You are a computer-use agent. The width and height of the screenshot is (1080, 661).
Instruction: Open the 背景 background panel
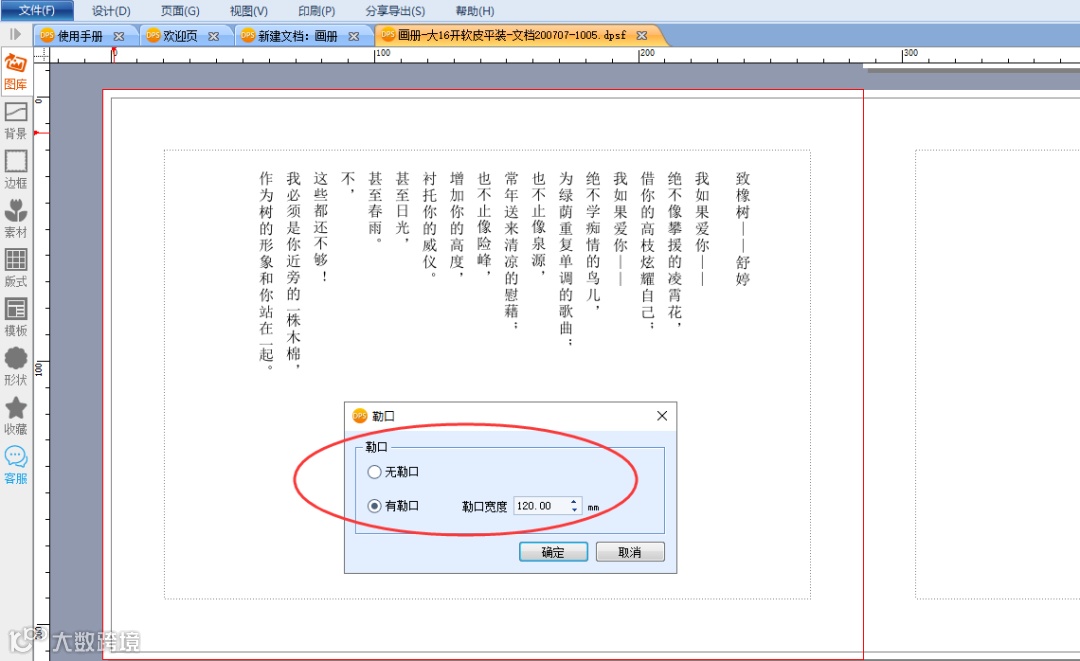pyautogui.click(x=15, y=120)
